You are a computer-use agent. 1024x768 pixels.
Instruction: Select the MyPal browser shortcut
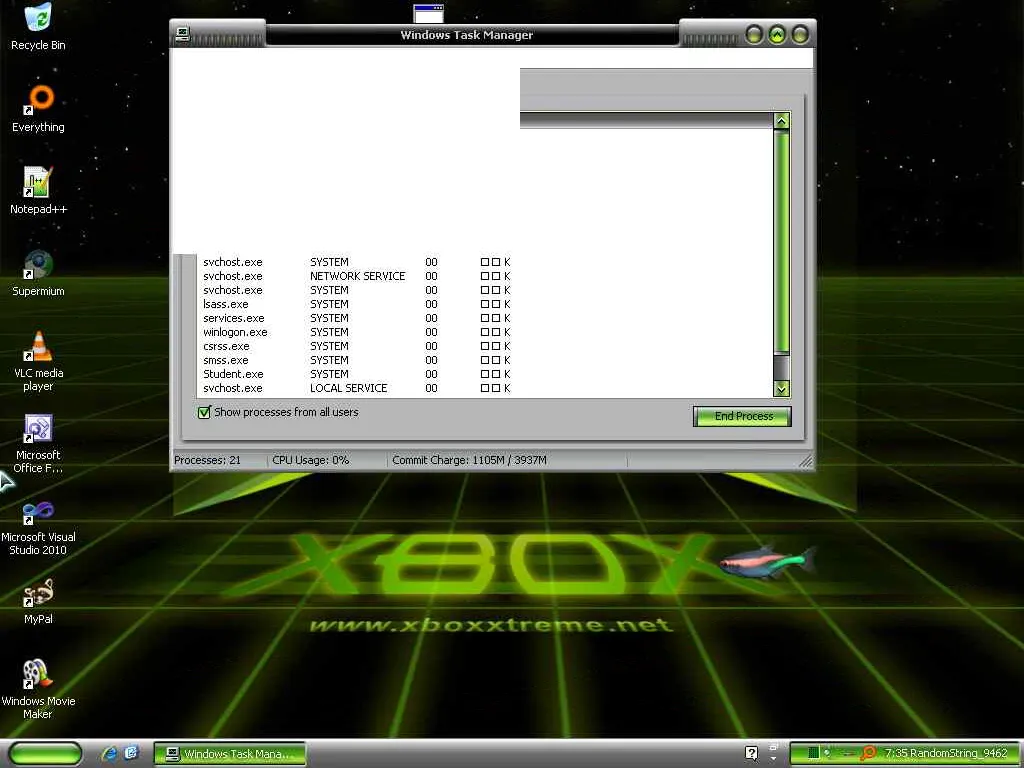tap(38, 601)
